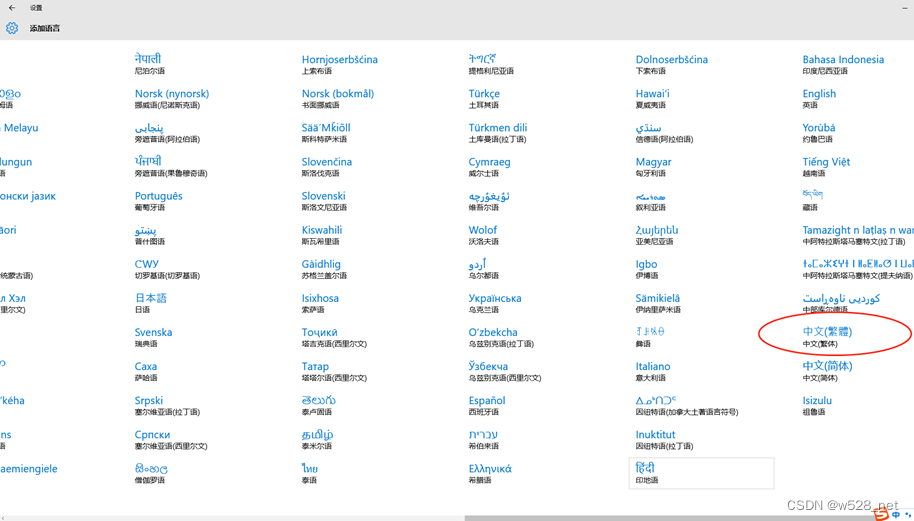Select Ўзбекча Cyrillic Uzbek
Image resolution: width=914 pixels, height=521 pixels.
(505, 371)
